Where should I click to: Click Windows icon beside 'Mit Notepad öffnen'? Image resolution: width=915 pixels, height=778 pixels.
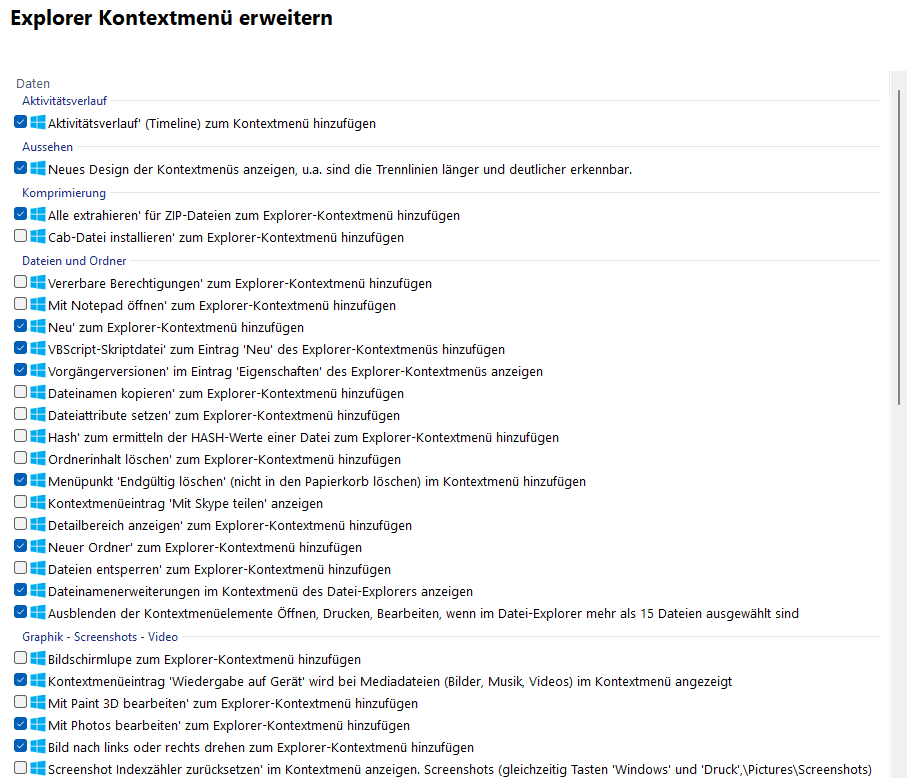(38, 305)
